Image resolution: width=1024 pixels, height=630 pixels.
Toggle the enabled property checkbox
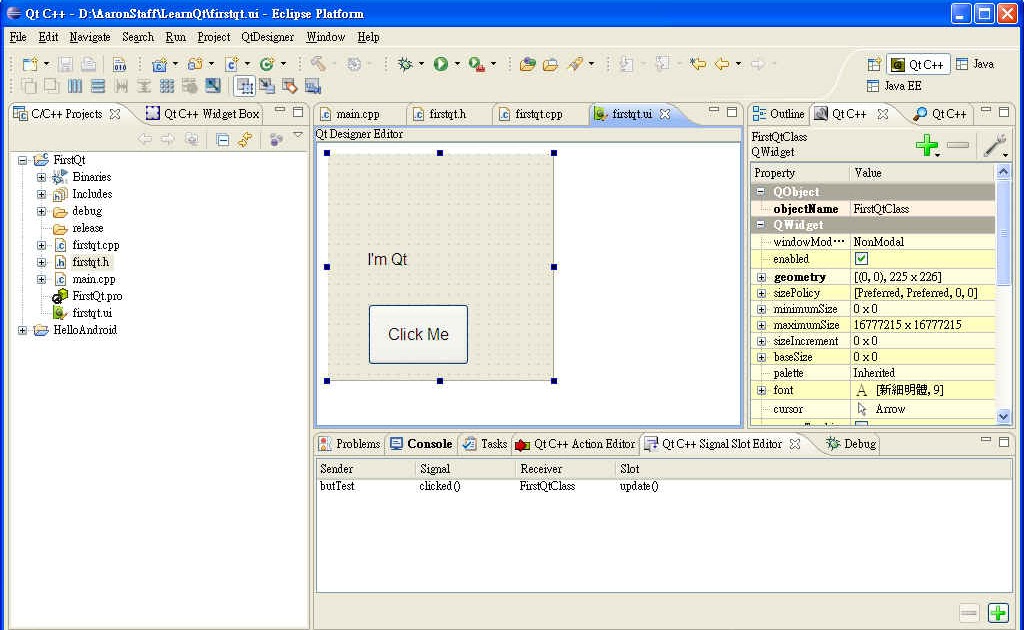tap(861, 259)
